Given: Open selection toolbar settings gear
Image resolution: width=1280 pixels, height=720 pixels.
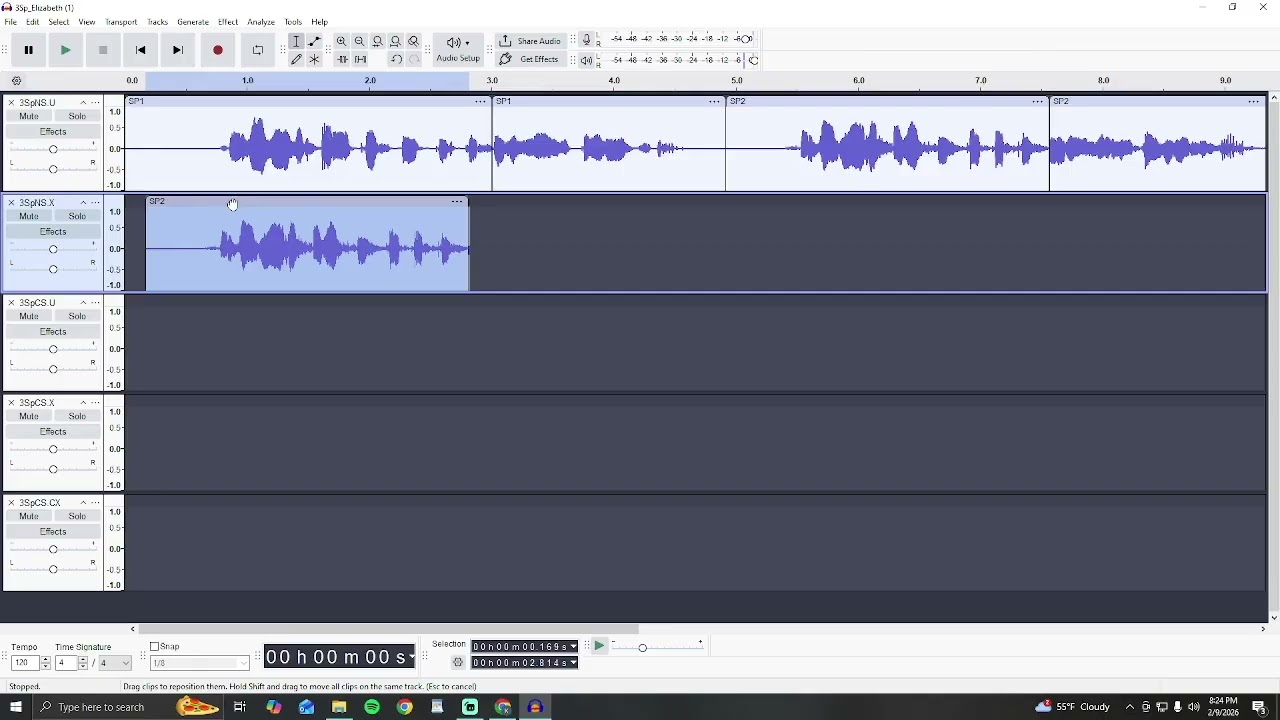Looking at the screenshot, I should pos(459,664).
